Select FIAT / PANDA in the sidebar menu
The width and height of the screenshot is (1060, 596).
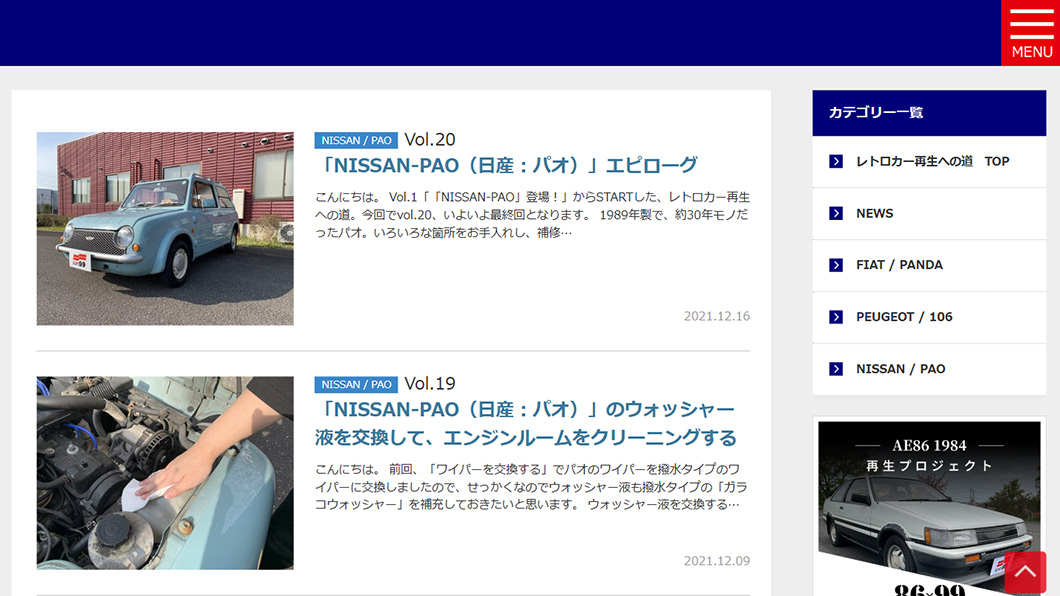pos(900,264)
